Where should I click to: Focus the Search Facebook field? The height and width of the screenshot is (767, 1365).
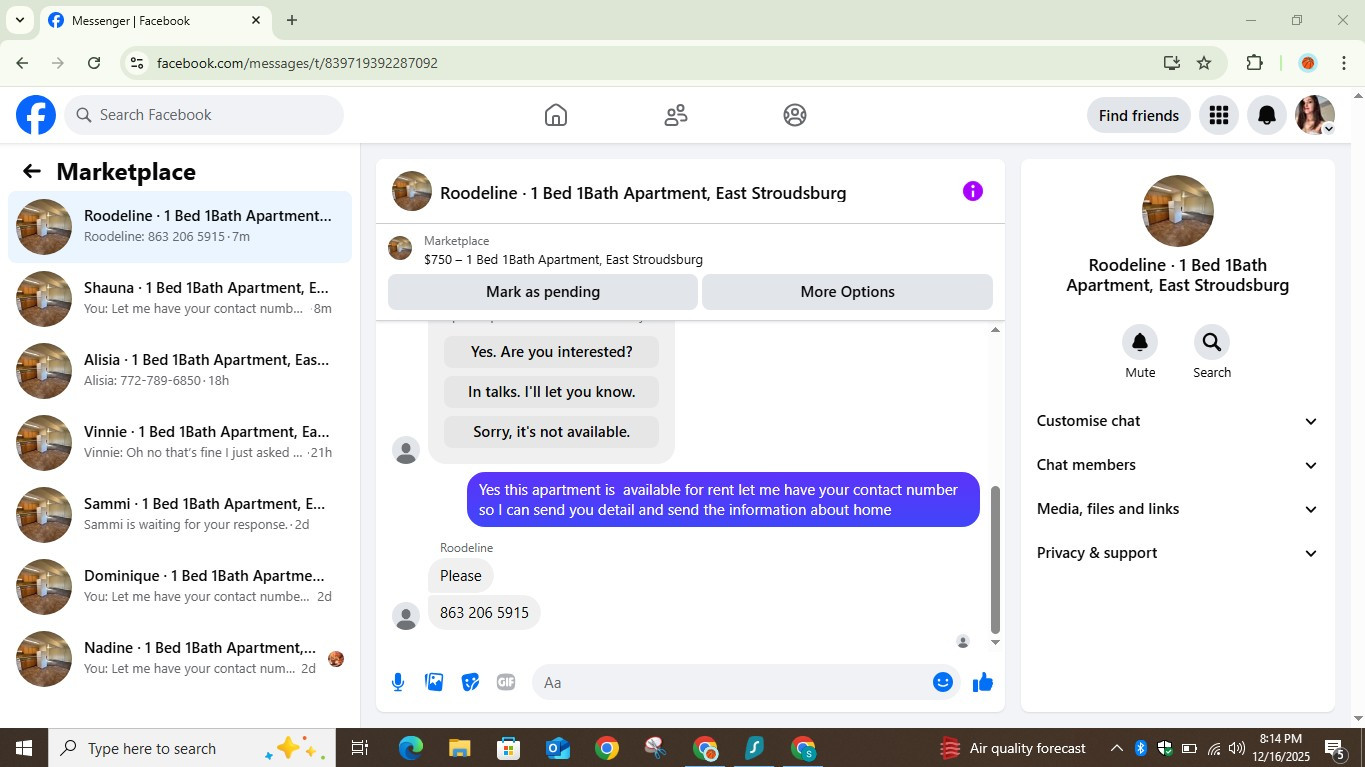pos(204,115)
